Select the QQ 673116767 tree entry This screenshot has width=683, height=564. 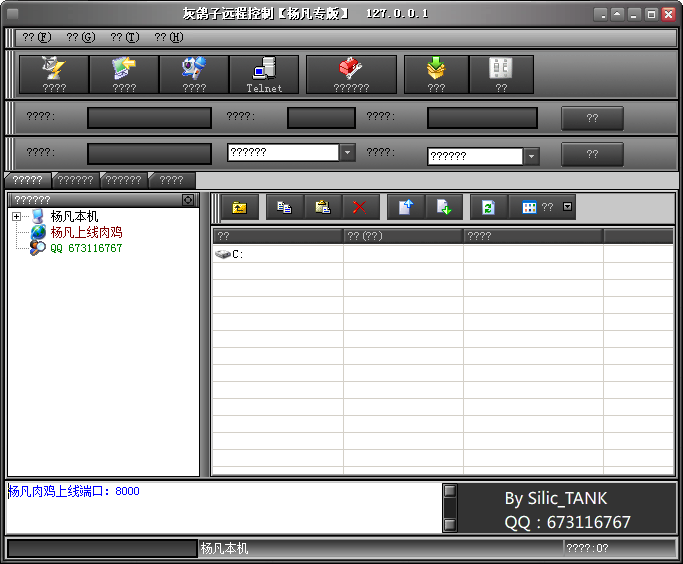tap(86, 247)
